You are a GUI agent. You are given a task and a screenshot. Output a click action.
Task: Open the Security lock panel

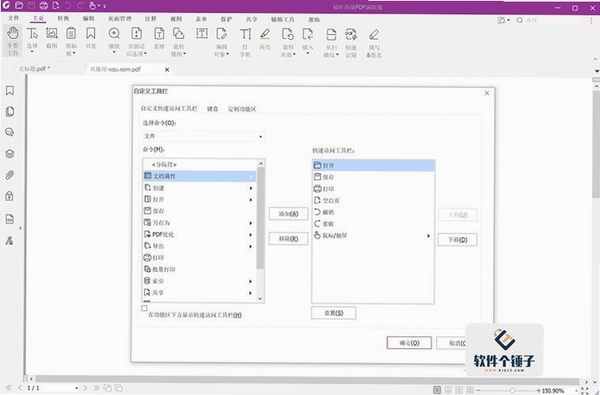[10, 196]
